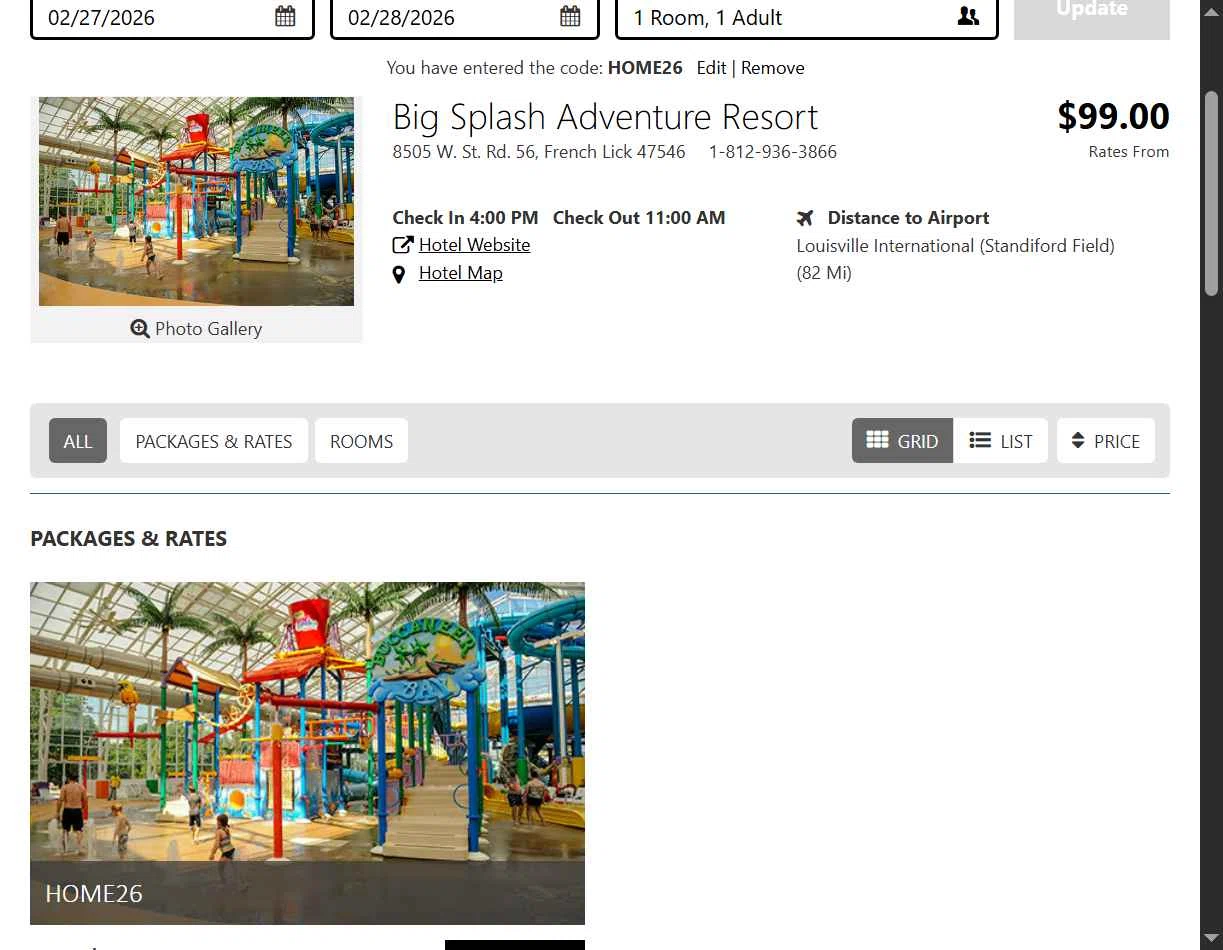Viewport: 1223px width, 950px height.
Task: Open the check-in date calendar icon
Action: (285, 16)
